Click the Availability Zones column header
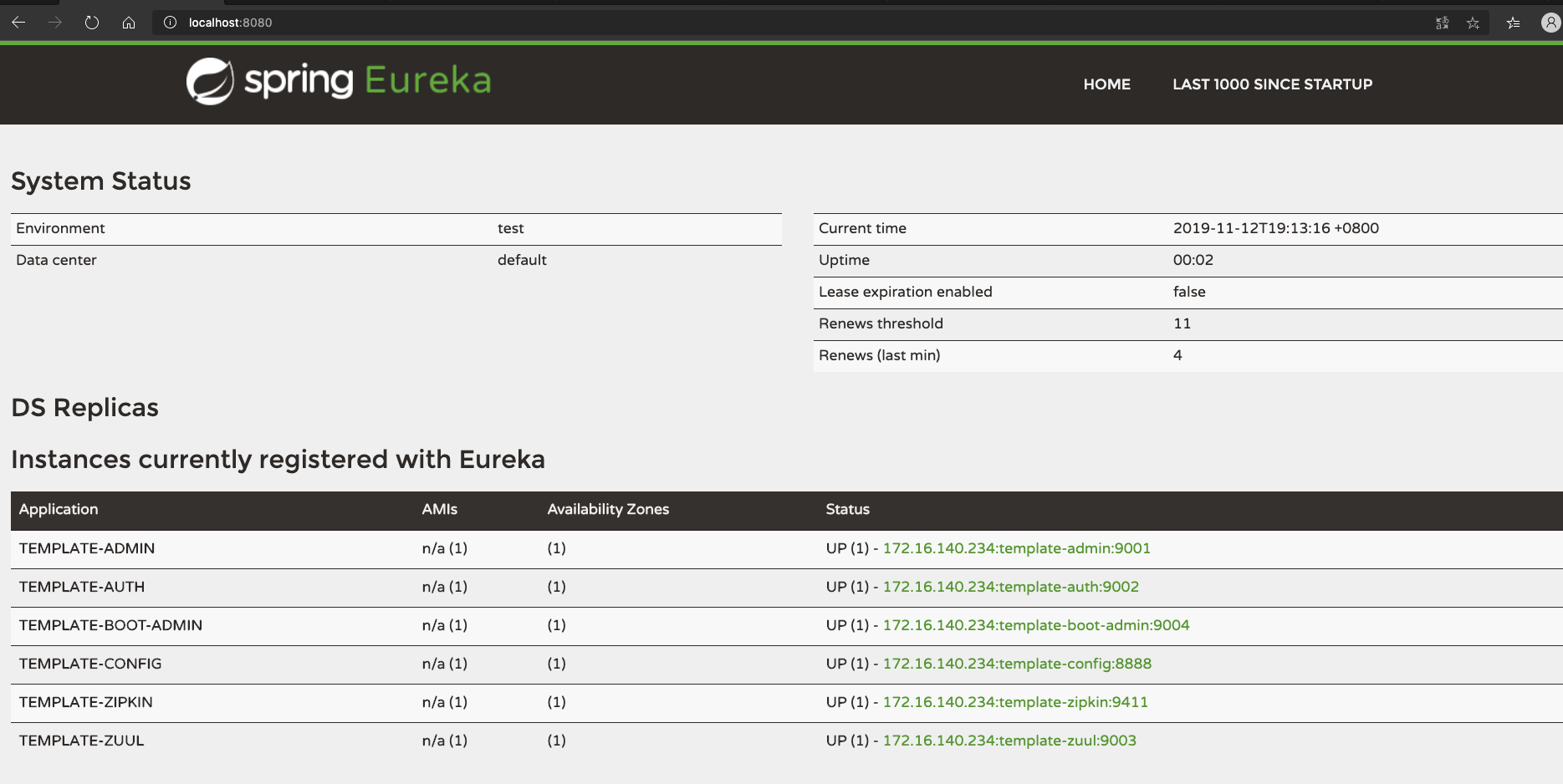The image size is (1563, 784). coord(608,510)
